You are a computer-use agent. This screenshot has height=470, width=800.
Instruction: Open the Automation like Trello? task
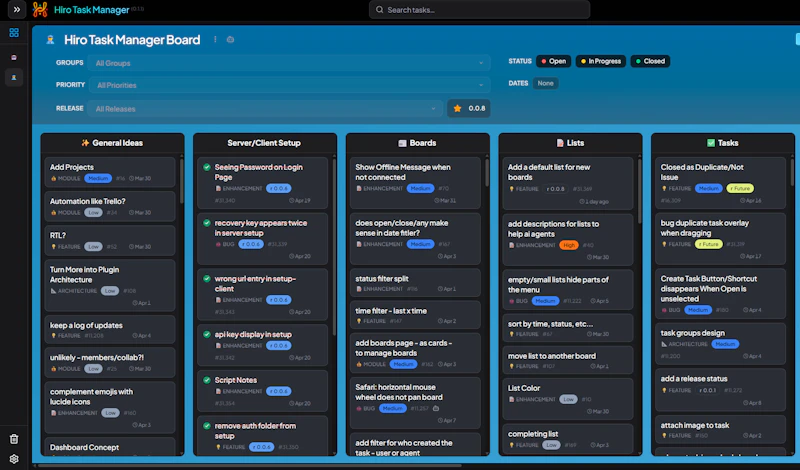point(110,206)
